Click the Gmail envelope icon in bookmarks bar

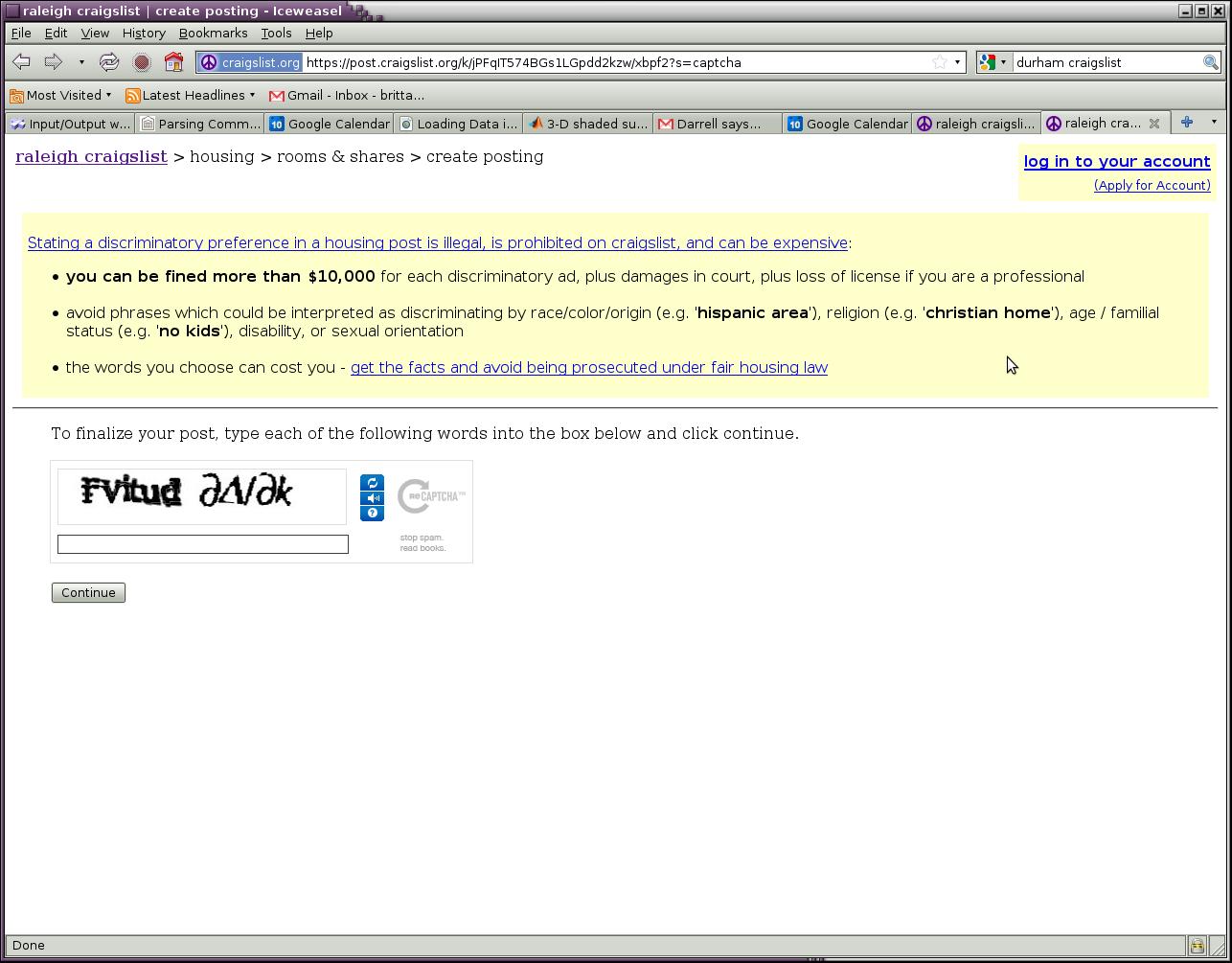point(276,95)
